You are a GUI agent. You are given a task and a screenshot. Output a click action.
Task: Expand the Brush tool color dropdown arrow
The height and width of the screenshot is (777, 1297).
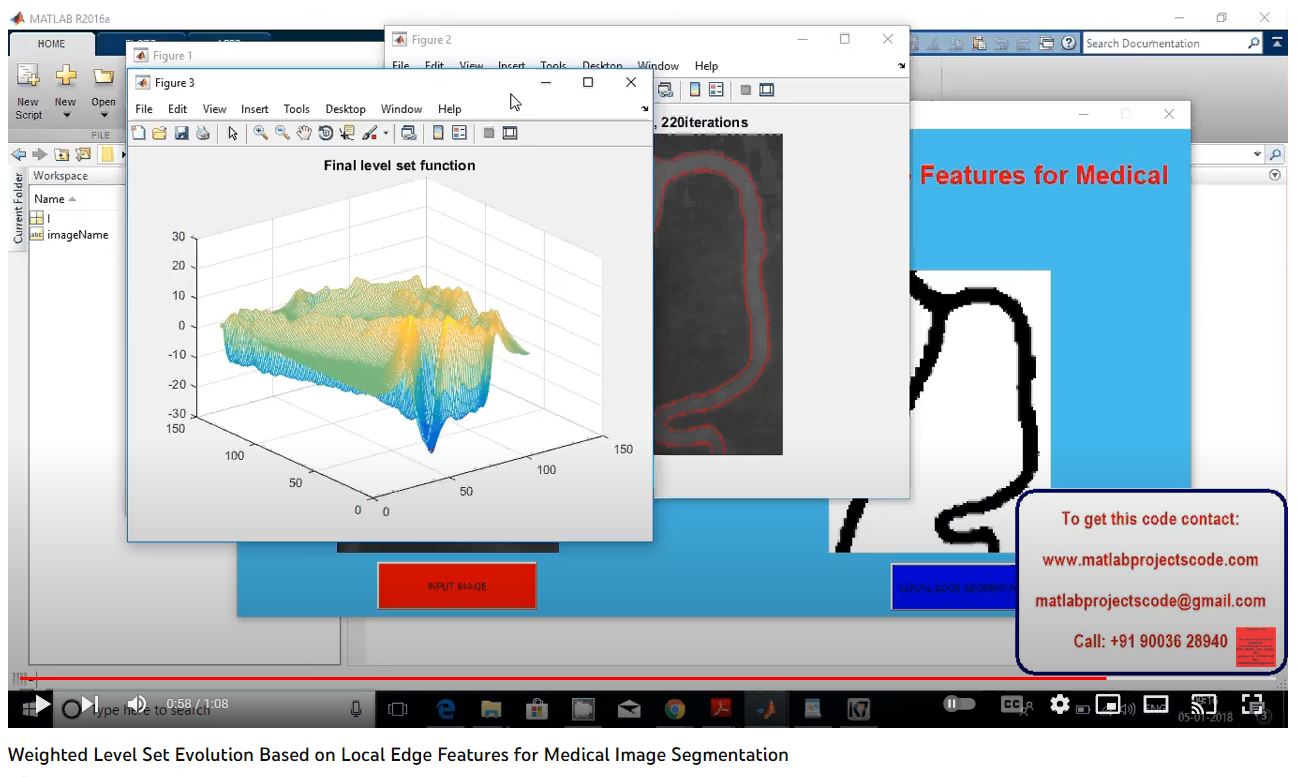[386, 134]
